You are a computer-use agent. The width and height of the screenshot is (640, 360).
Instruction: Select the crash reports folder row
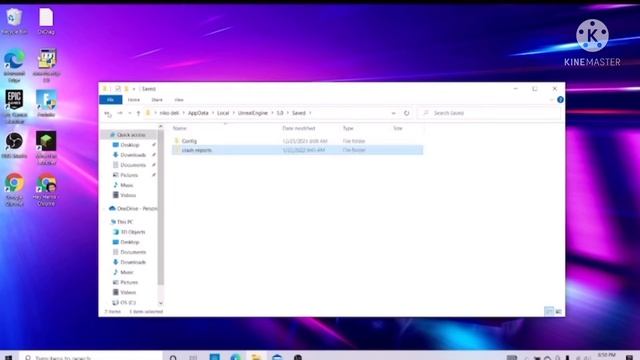tap(297, 150)
